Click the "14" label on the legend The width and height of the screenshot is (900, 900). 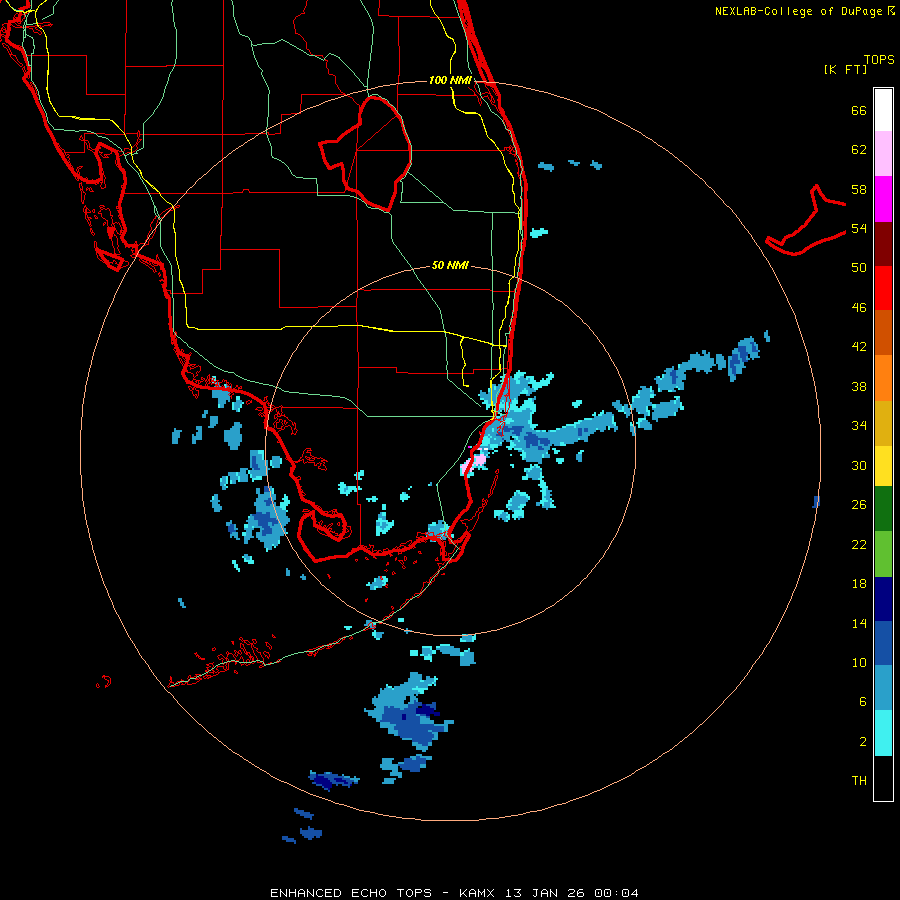(x=859, y=623)
